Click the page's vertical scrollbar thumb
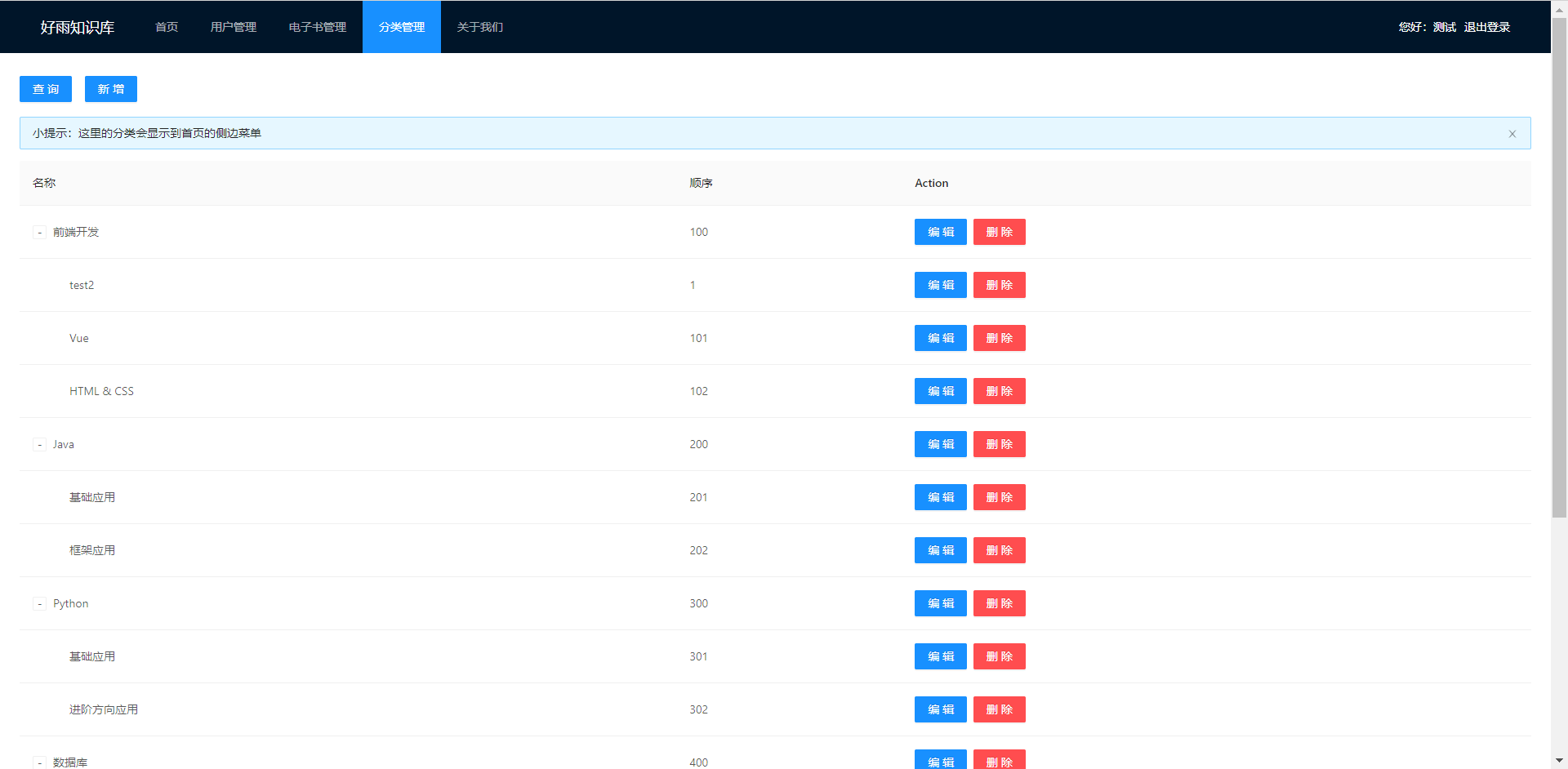Viewport: 1568px width, 769px height. click(1559, 268)
